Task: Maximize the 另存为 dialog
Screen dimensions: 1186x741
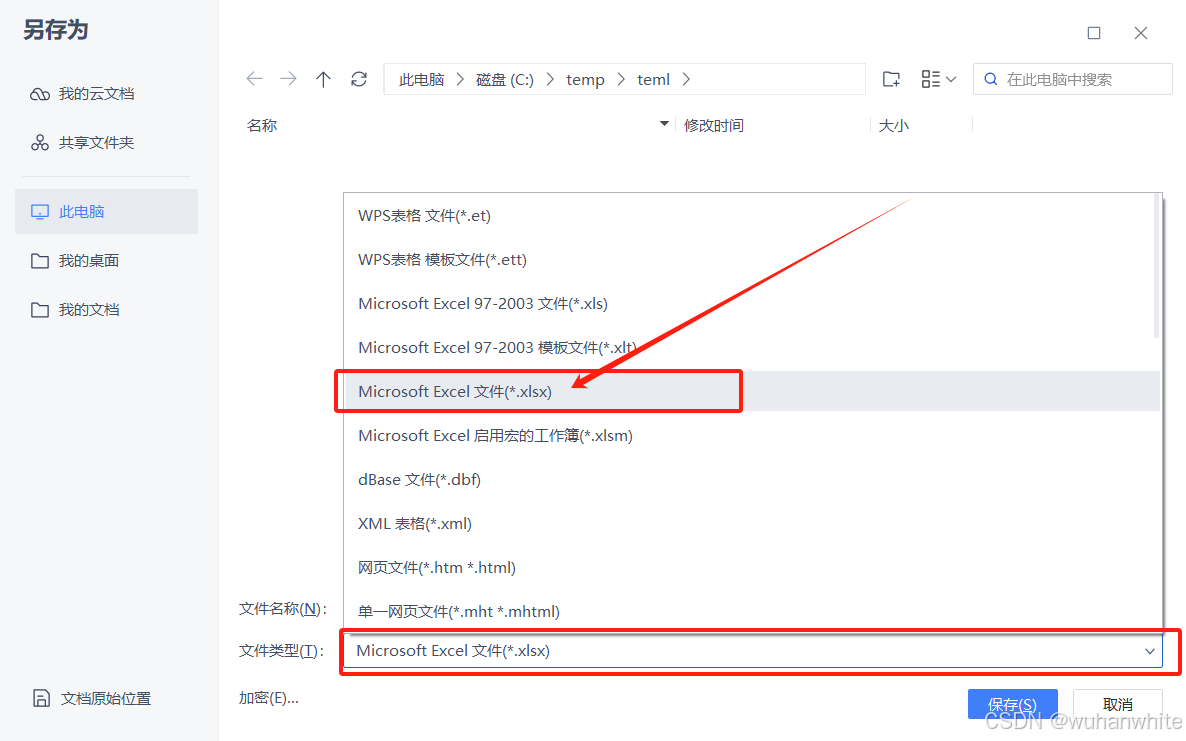Action: 1094,33
